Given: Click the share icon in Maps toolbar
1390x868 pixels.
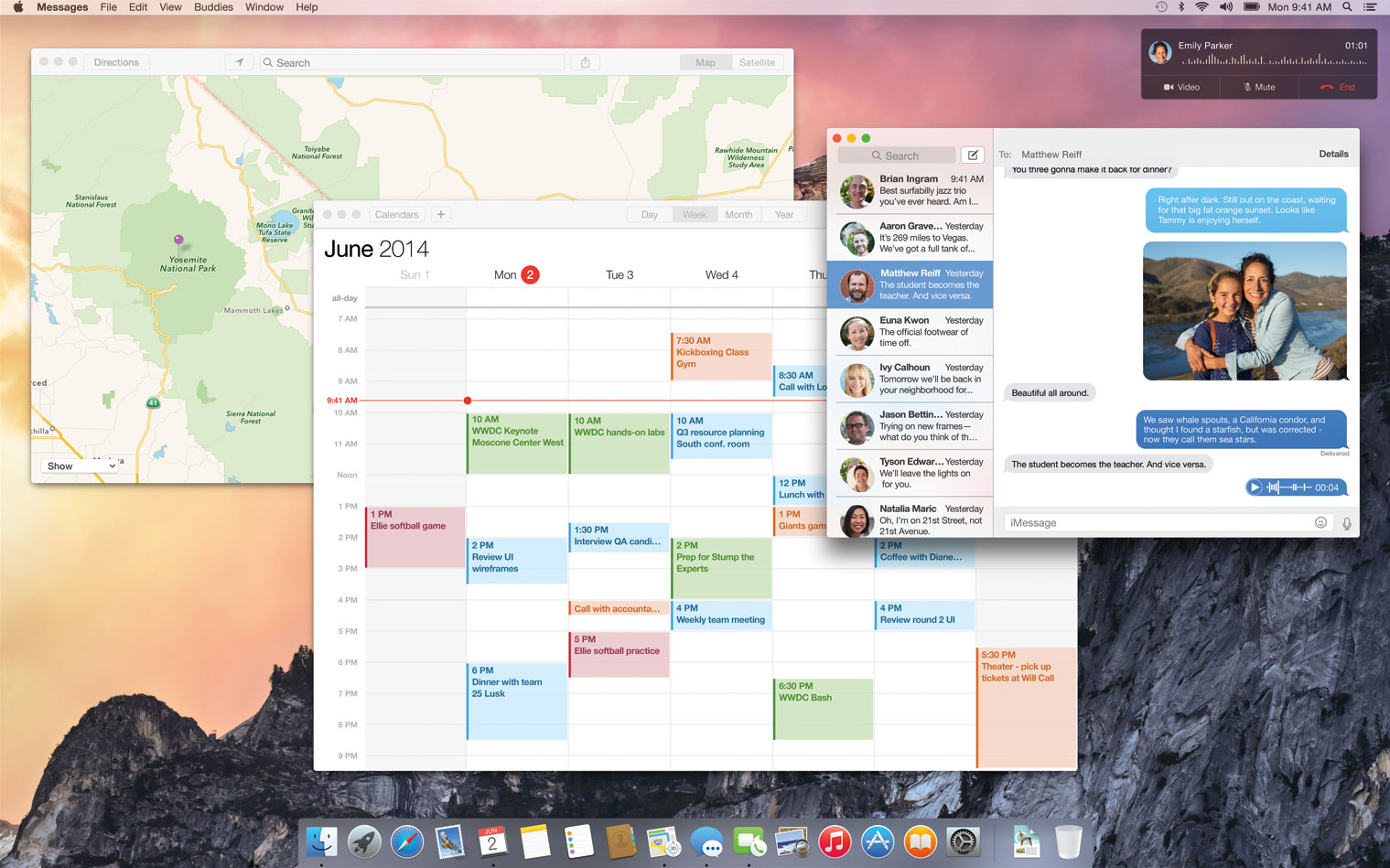Looking at the screenshot, I should click(x=586, y=62).
